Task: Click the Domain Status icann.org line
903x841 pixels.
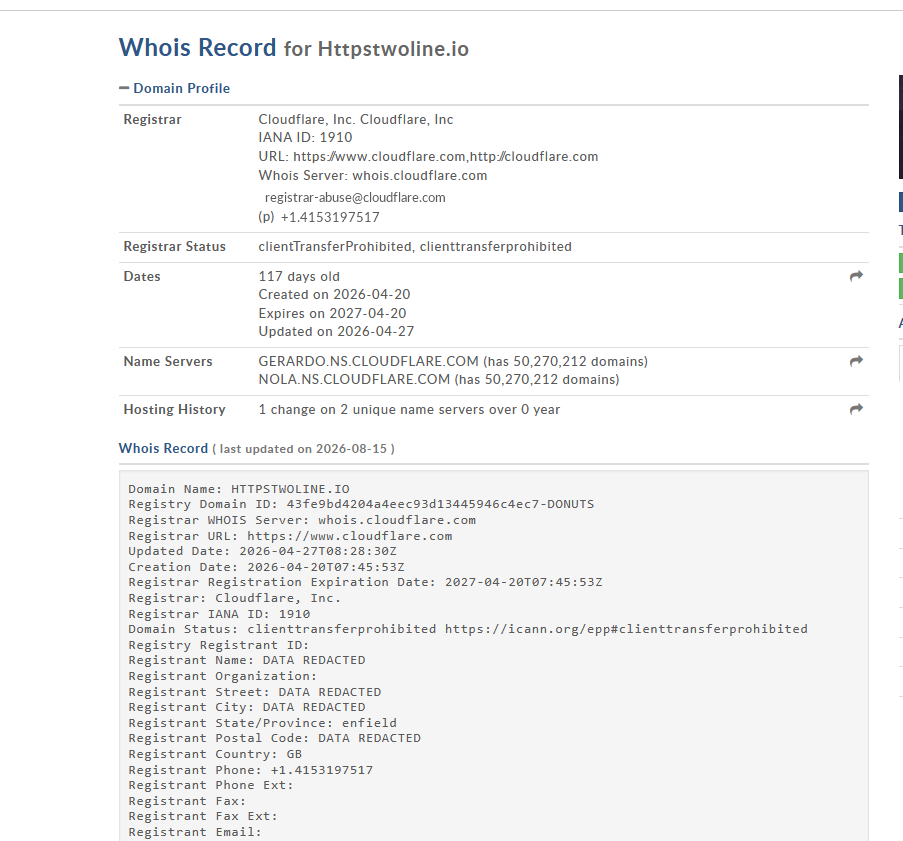Action: tap(468, 628)
